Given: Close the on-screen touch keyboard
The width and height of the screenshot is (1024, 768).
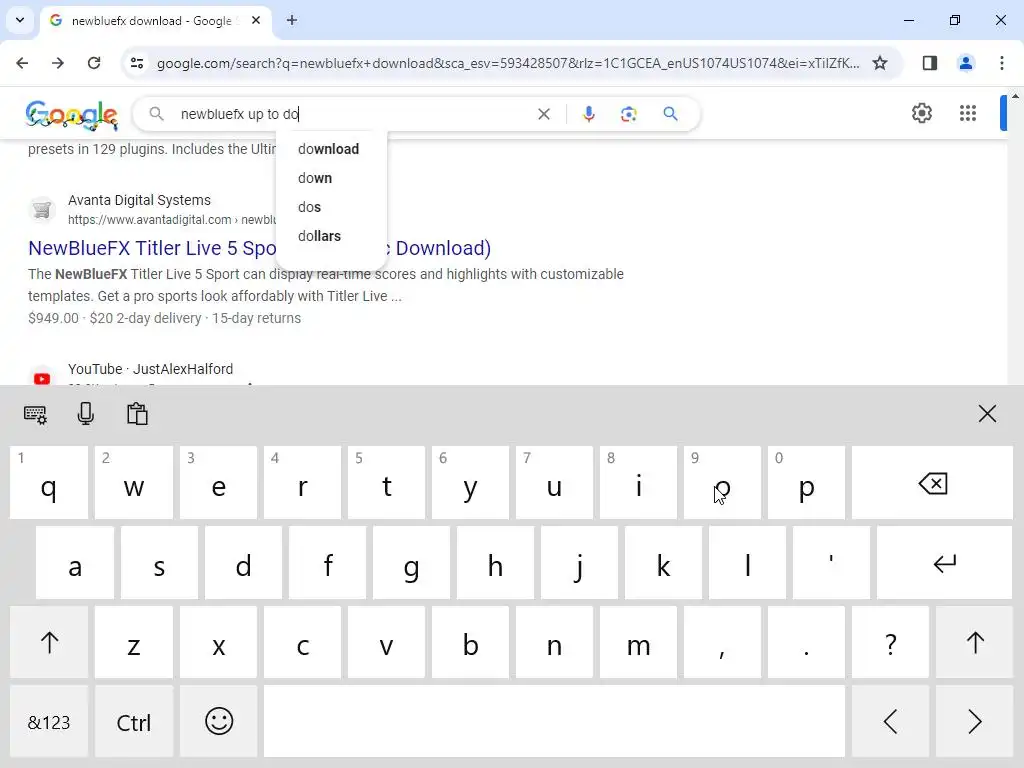Looking at the screenshot, I should [x=987, y=413].
